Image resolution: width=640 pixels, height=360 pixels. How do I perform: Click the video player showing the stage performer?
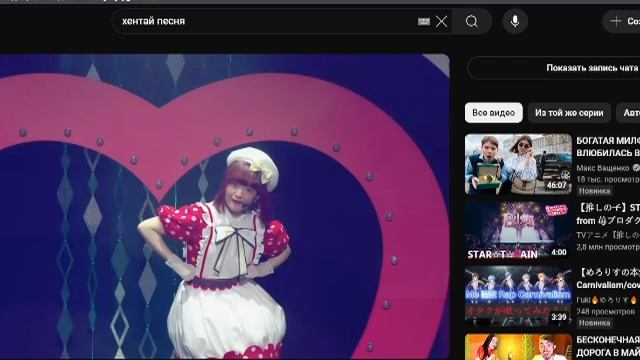[x=224, y=206]
